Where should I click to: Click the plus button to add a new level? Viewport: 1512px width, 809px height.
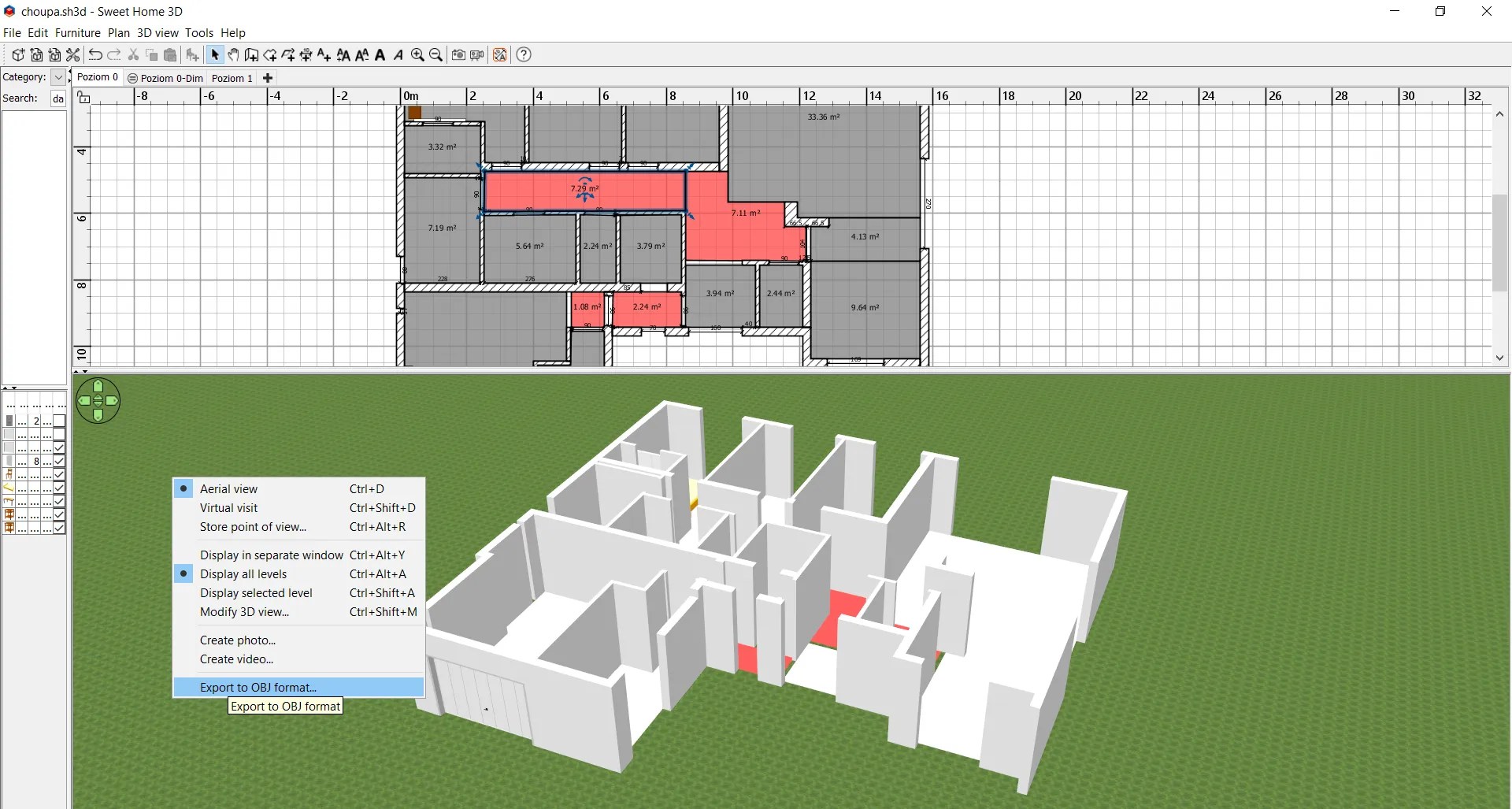tap(267, 78)
